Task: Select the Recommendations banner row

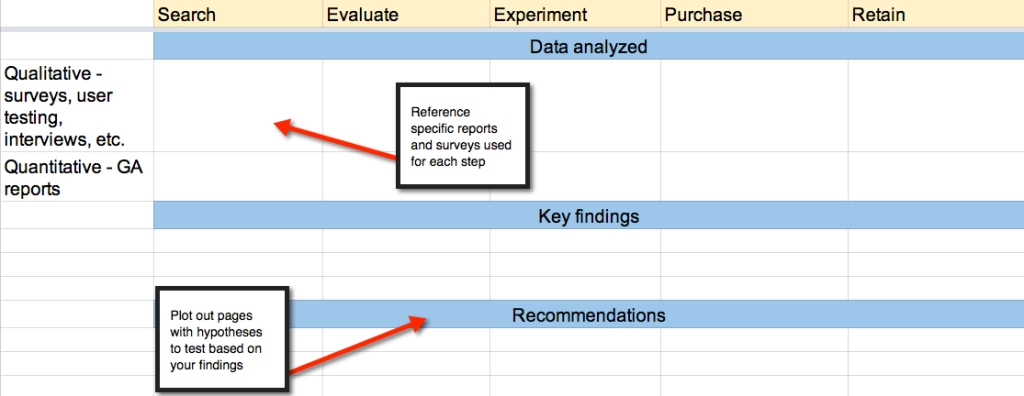Action: (588, 315)
